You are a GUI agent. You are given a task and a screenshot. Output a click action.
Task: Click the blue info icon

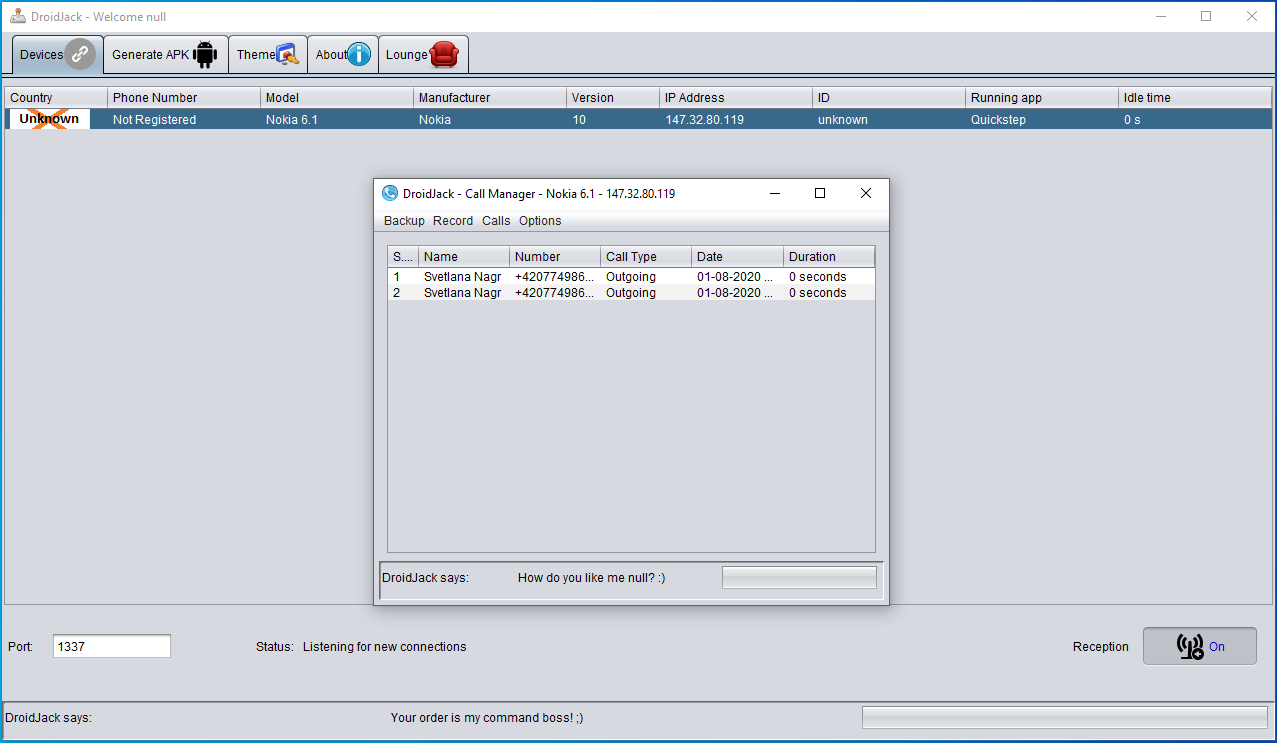(x=360, y=55)
